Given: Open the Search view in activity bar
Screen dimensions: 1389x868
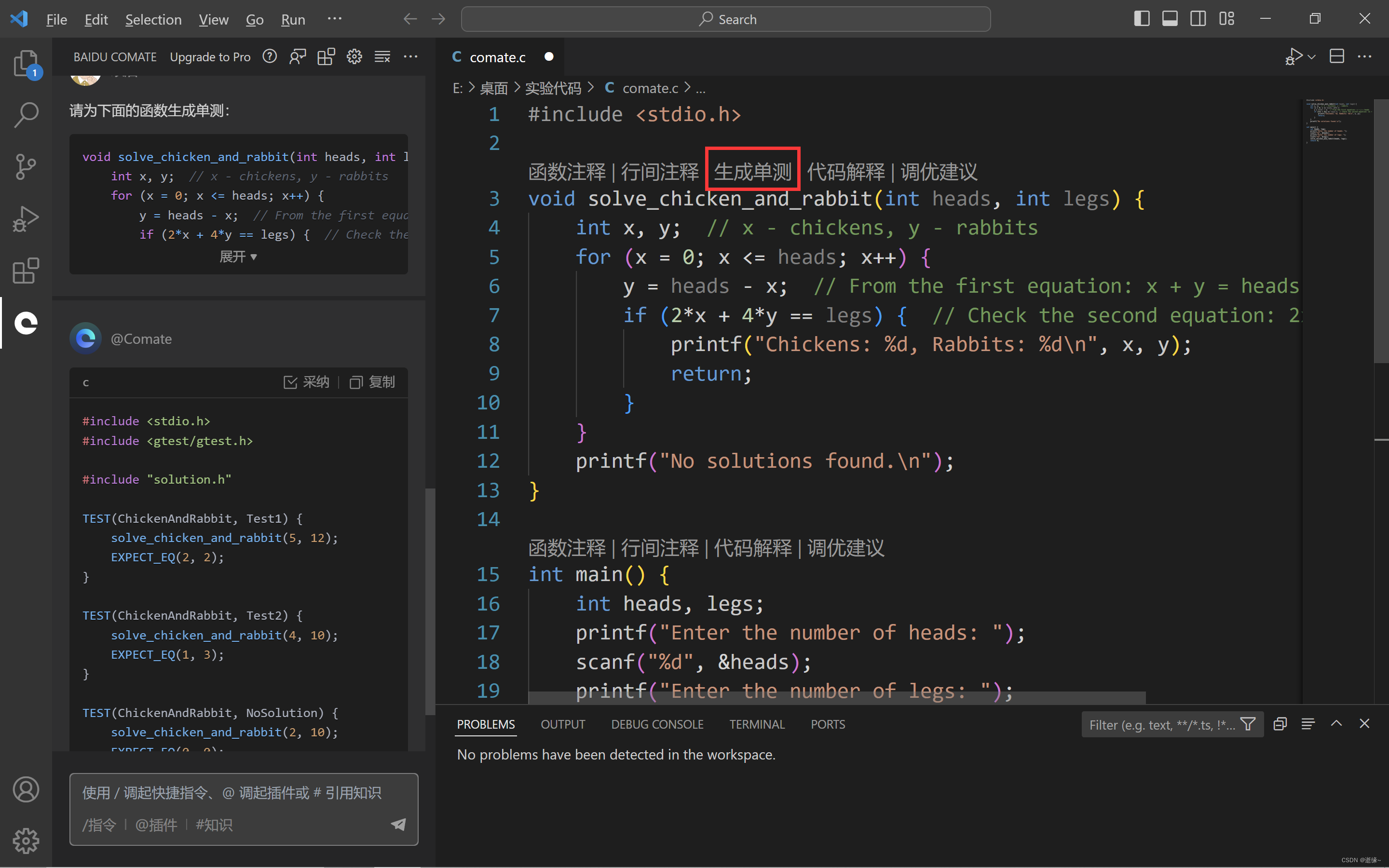Looking at the screenshot, I should (26, 115).
